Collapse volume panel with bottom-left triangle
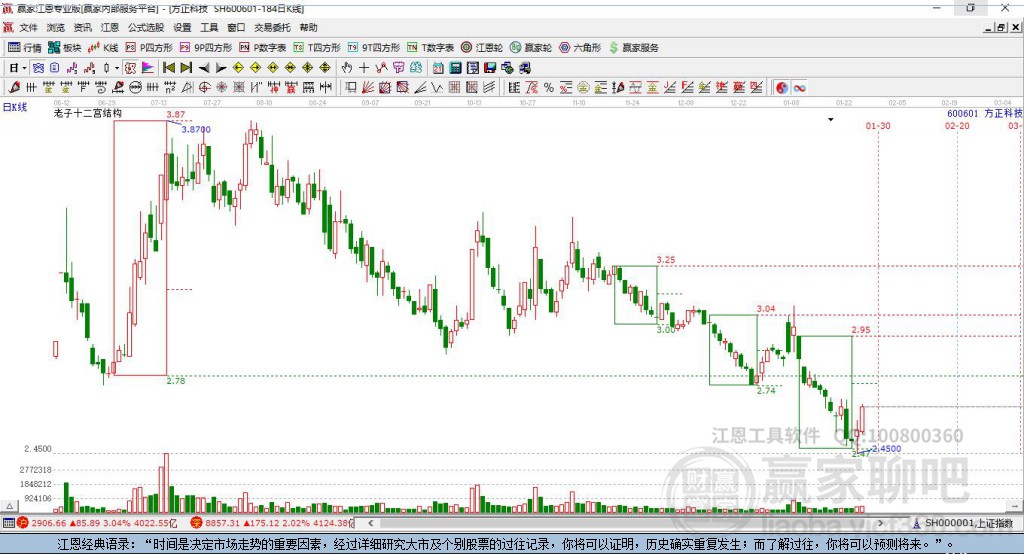Image resolution: width=1024 pixels, height=554 pixels. click(x=9, y=506)
